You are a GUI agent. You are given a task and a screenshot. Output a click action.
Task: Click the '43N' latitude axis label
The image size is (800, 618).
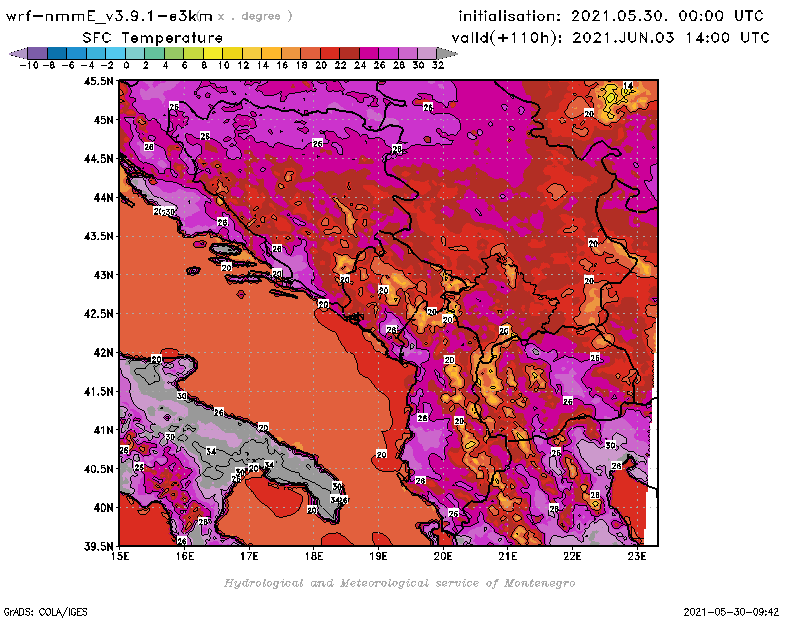[103, 275]
